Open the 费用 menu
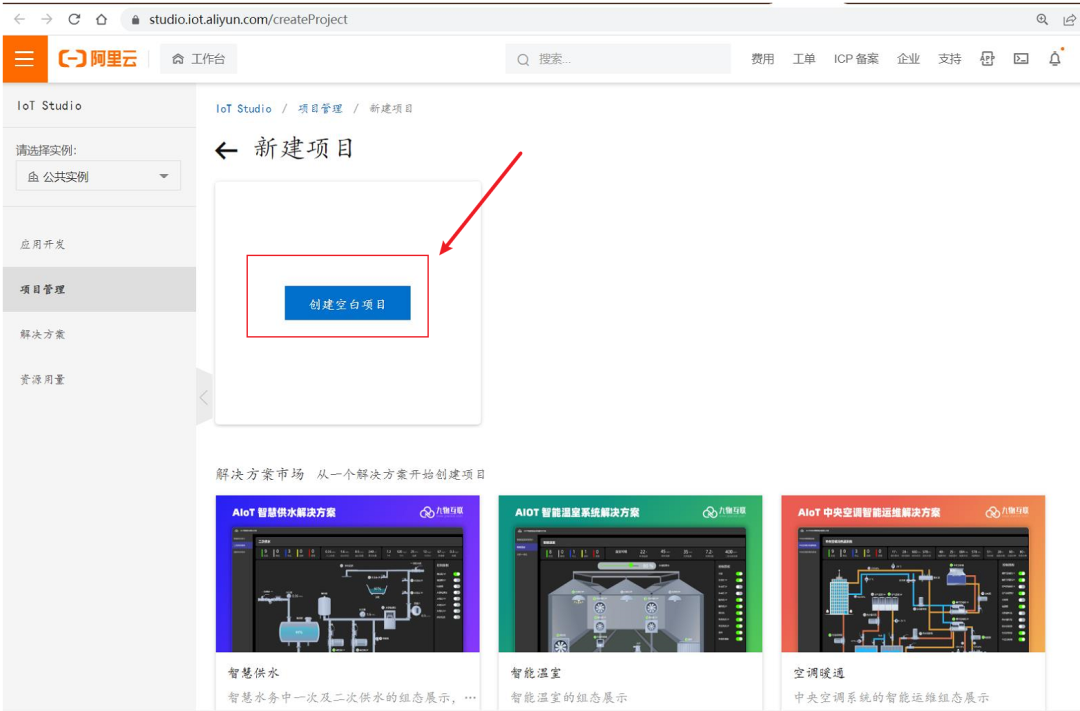This screenshot has width=1080, height=711. pos(762,59)
